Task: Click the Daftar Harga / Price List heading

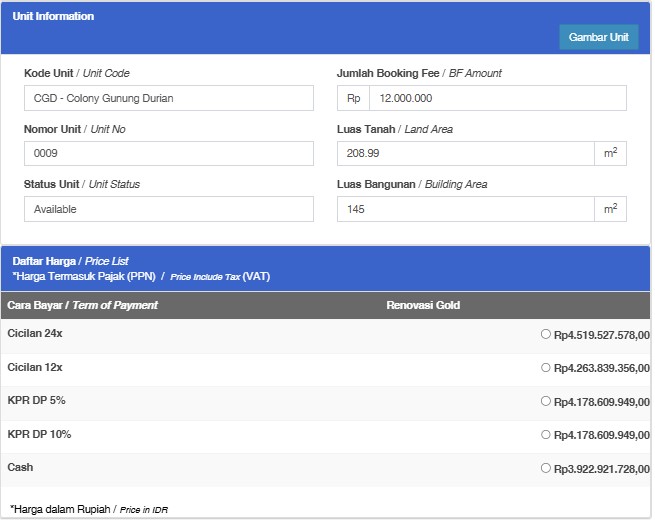Action: tap(70, 261)
